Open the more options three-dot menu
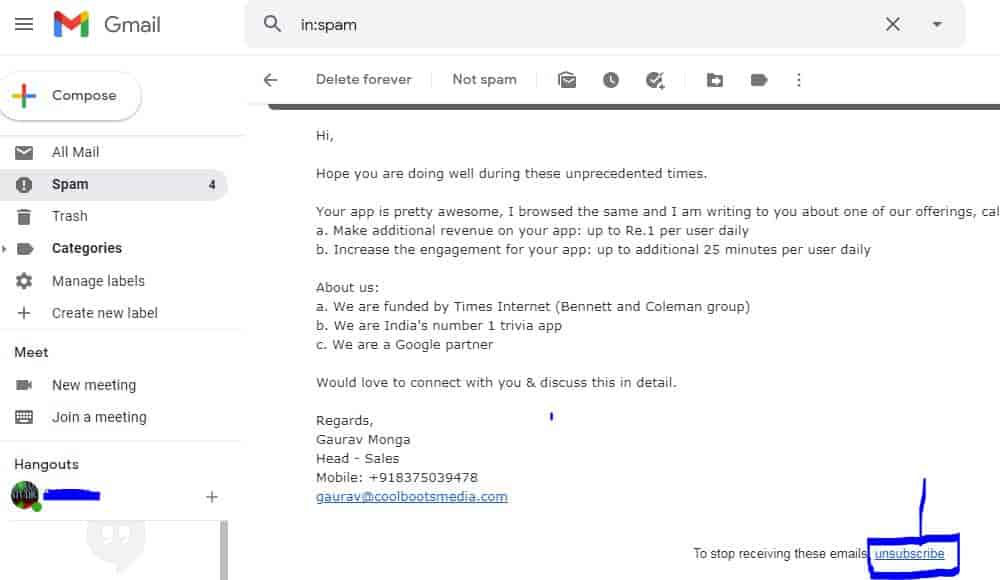 point(799,79)
